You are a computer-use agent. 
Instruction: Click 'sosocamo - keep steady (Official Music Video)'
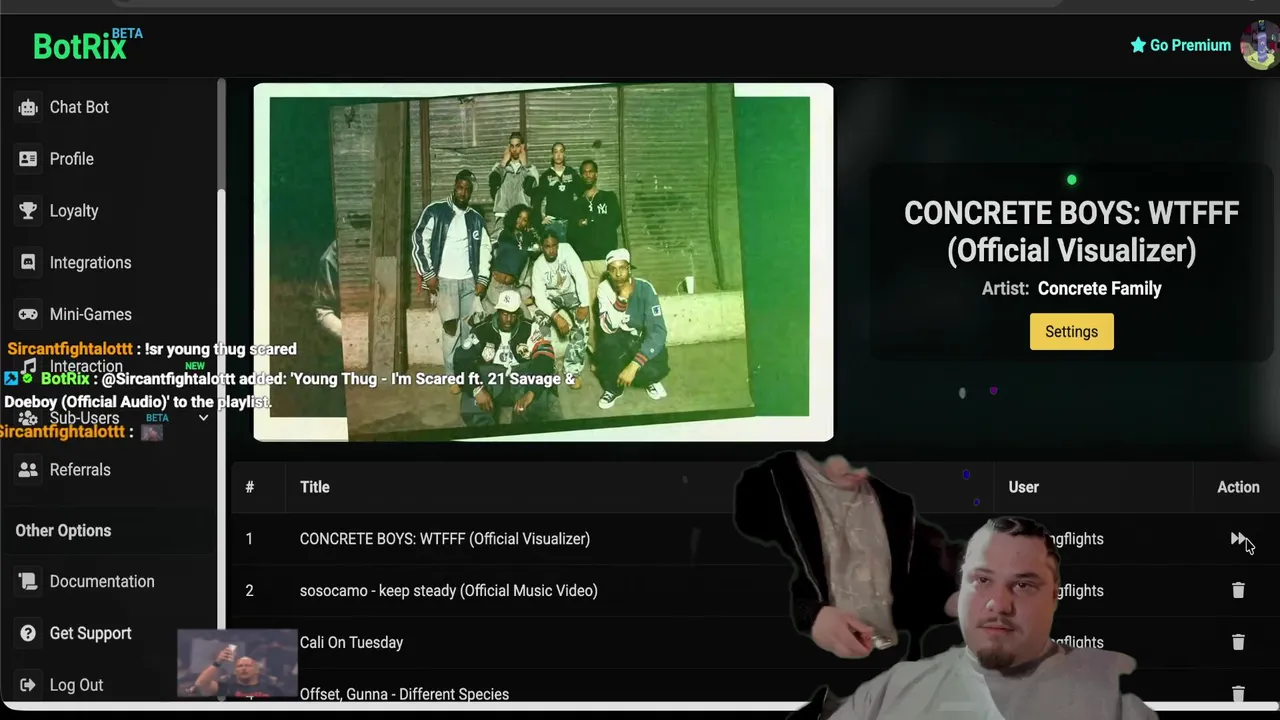[x=449, y=590]
